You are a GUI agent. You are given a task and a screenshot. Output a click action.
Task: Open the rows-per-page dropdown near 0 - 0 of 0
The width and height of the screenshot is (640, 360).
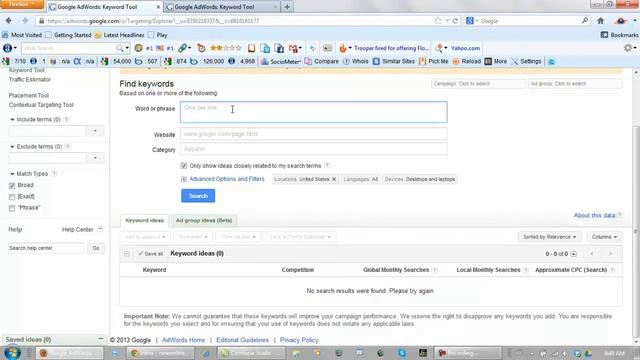click(573, 254)
